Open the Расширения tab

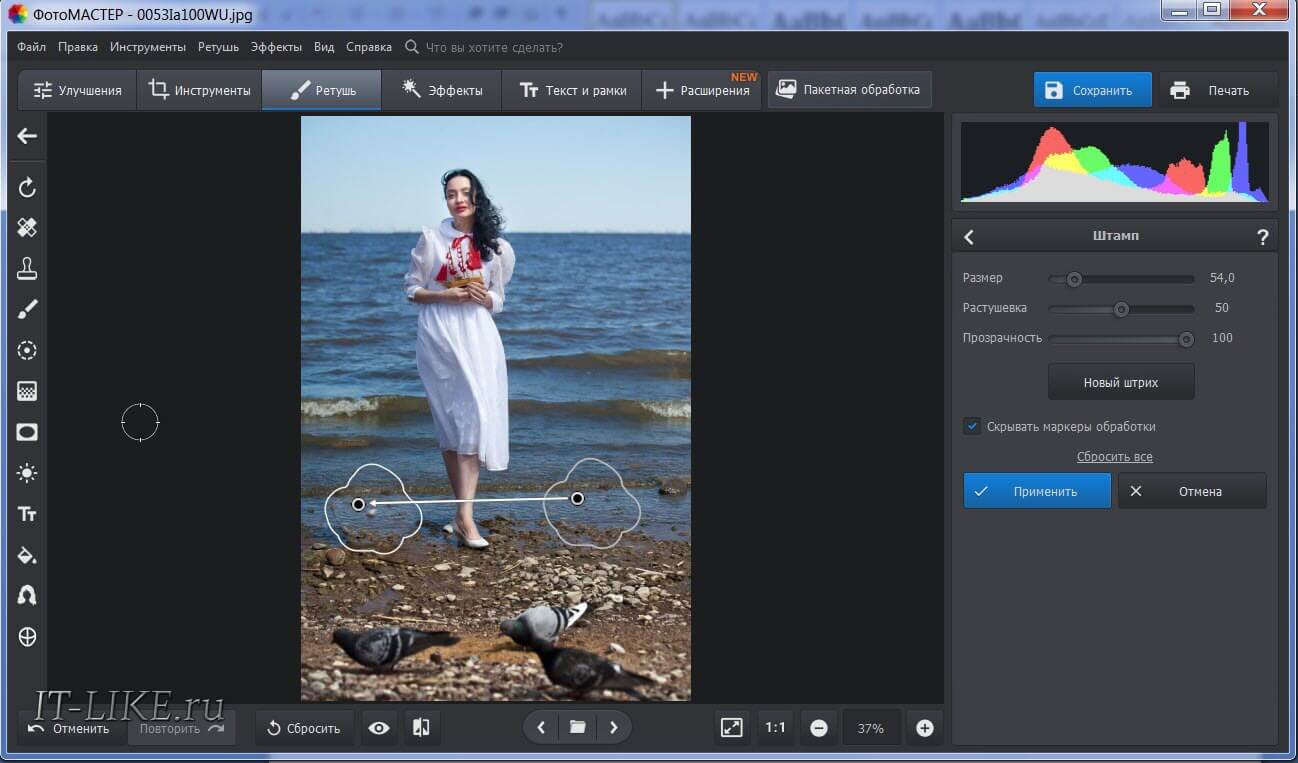pyautogui.click(x=702, y=90)
